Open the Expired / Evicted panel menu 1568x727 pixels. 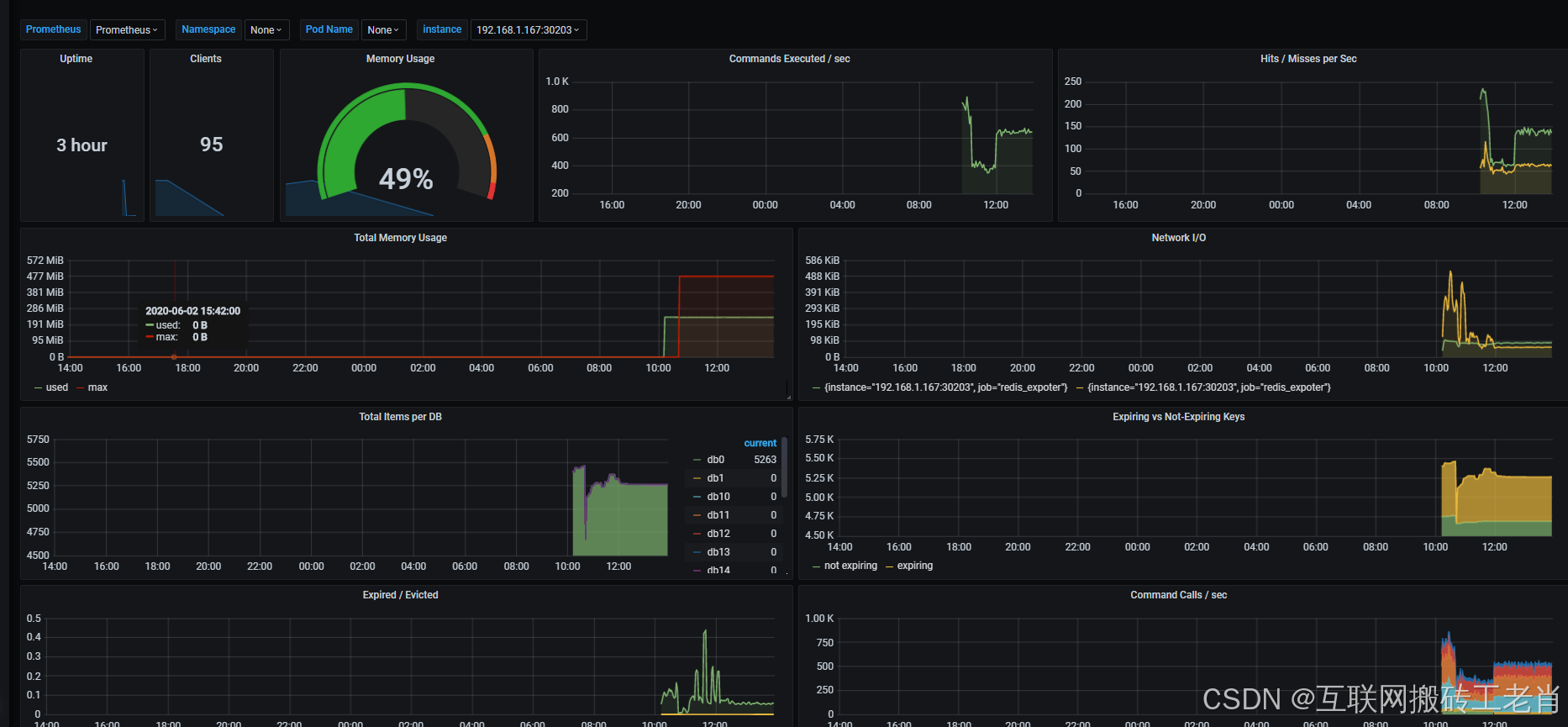coord(400,595)
